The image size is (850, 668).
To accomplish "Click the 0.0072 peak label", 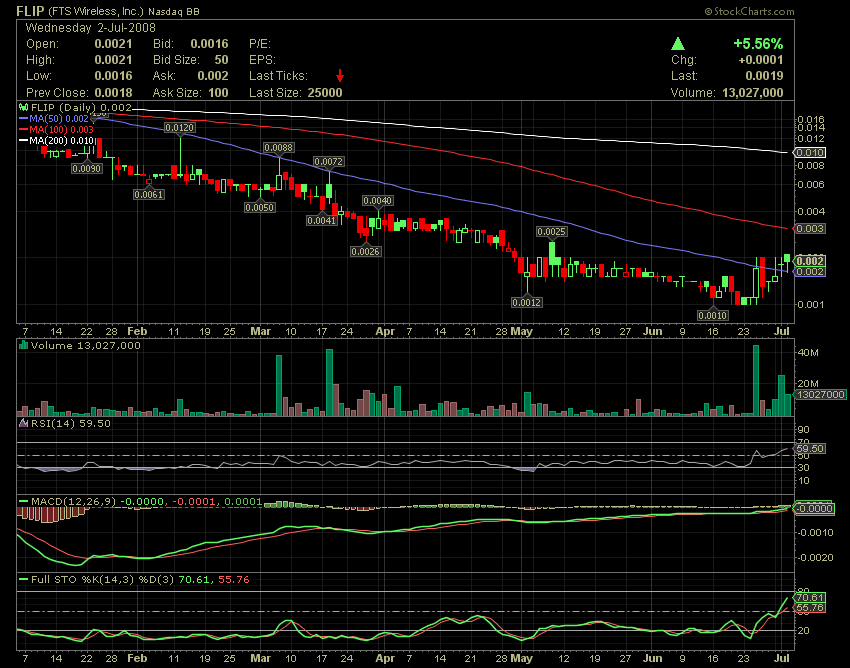I will (x=329, y=162).
